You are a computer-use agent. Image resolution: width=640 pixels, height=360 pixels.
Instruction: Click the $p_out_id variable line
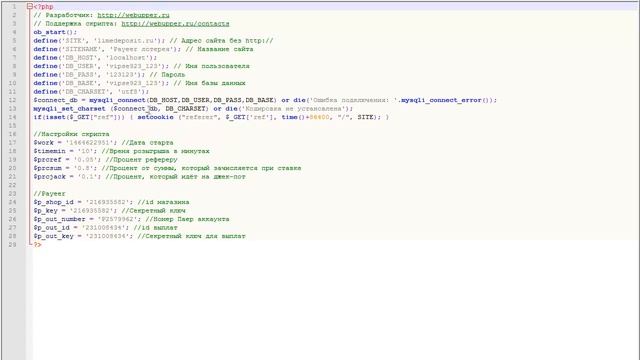(x=105, y=228)
